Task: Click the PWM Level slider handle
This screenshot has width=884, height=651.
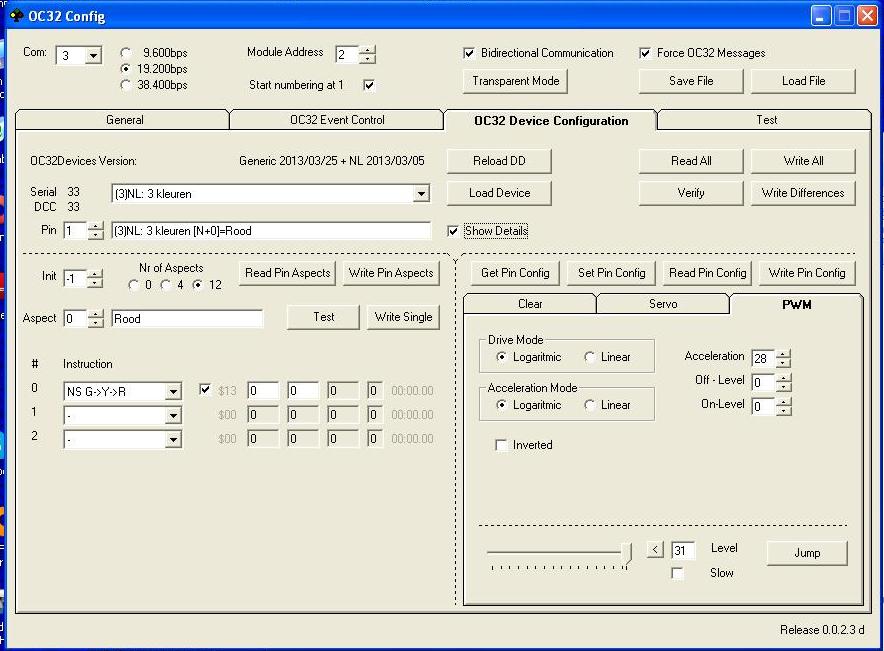Action: click(x=626, y=552)
